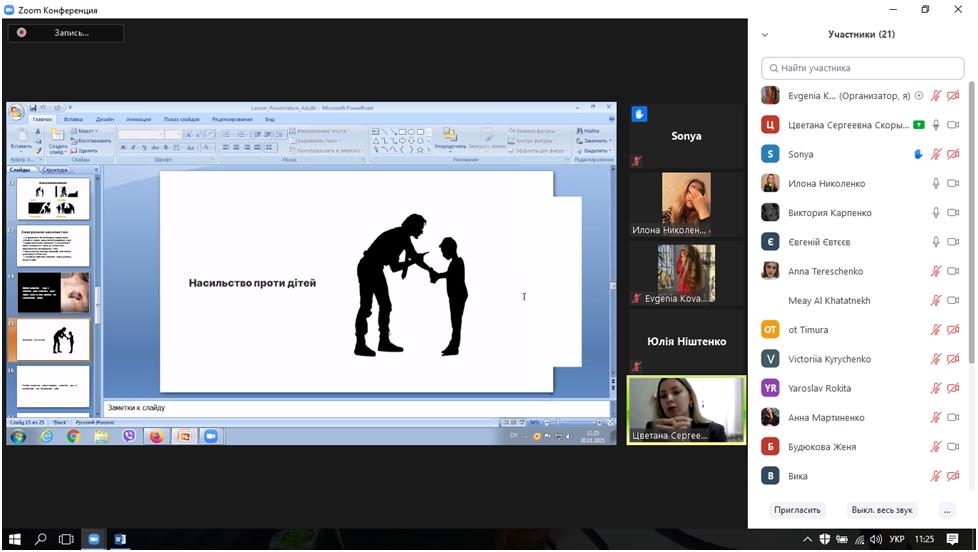Image resolution: width=978 pixels, height=552 pixels.
Task: Click the Sonya raised hand icon
Action: [918, 154]
